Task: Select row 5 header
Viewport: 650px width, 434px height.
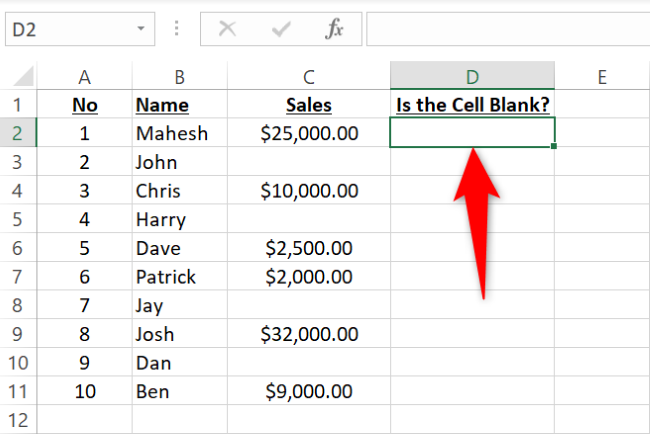Action: coord(18,219)
